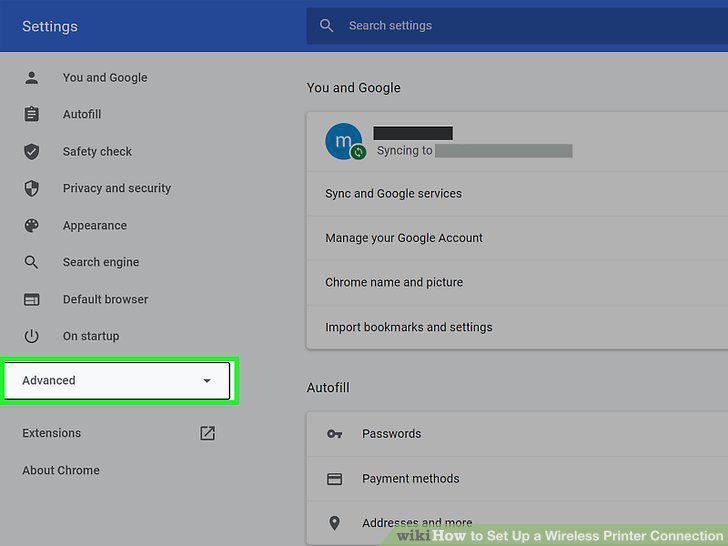
Task: Select Search engine in the sidebar
Action: click(x=101, y=262)
